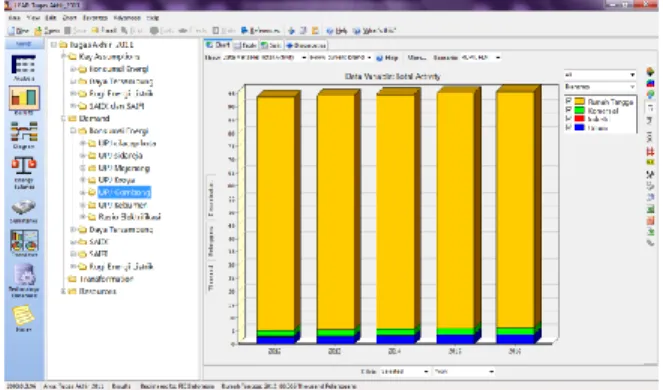
Task: Open the Notes view in sidebar
Action: [x=24, y=318]
